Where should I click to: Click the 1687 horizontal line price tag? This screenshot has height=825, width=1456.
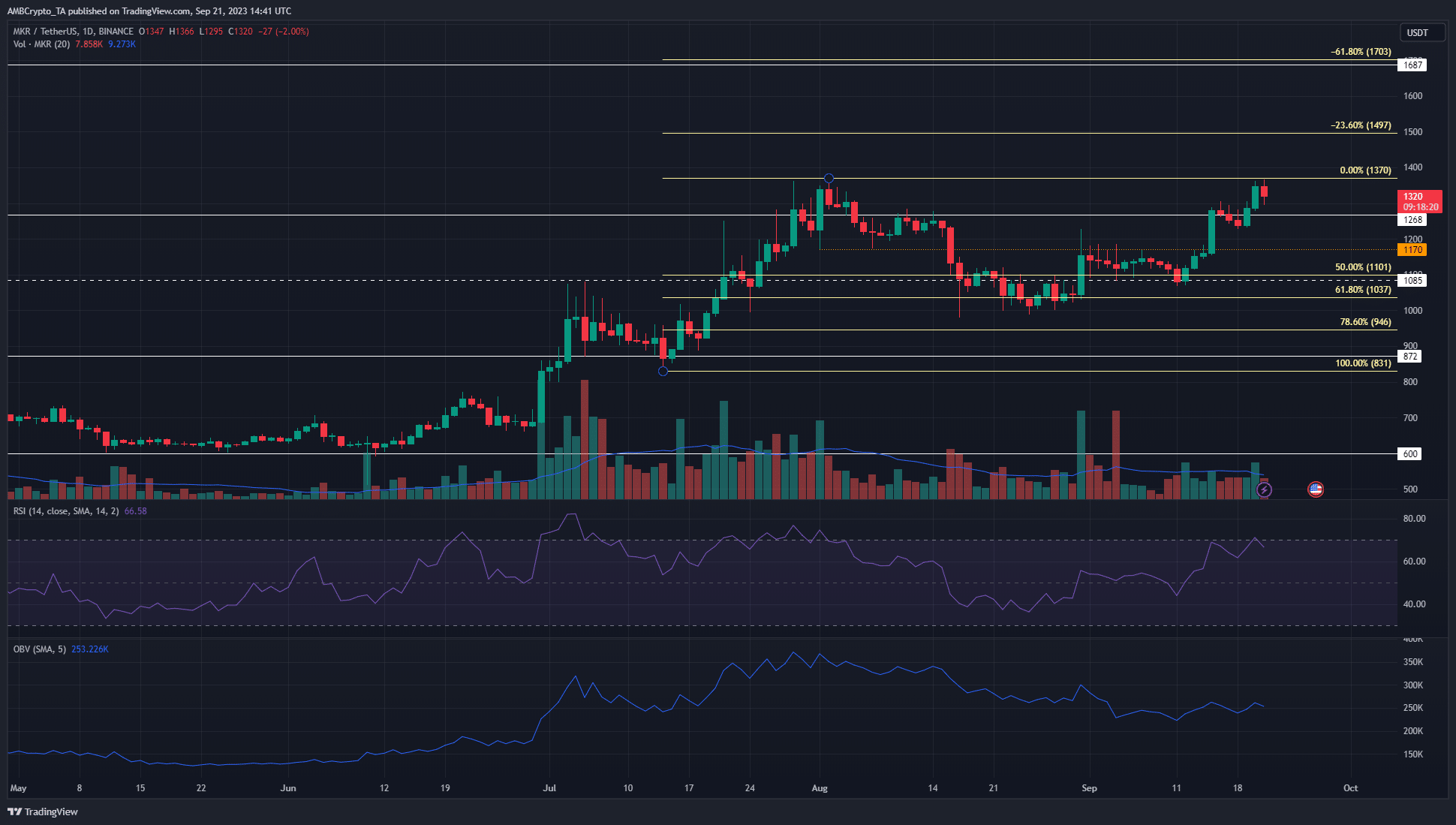point(1412,65)
